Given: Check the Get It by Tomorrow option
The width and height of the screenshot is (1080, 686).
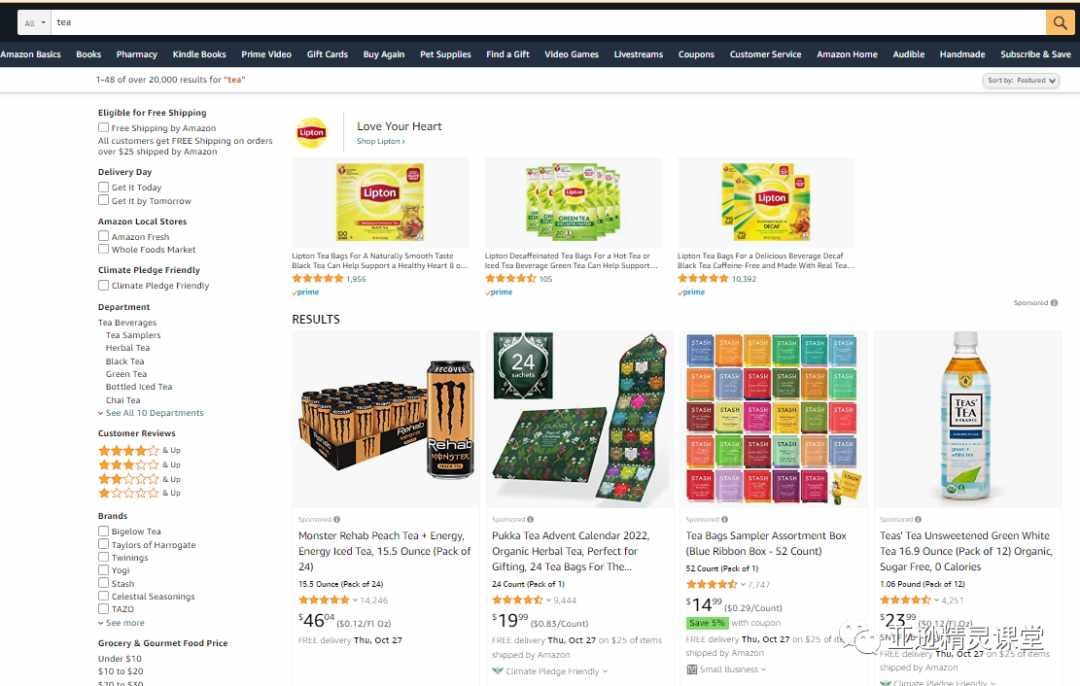Looking at the screenshot, I should 103,200.
